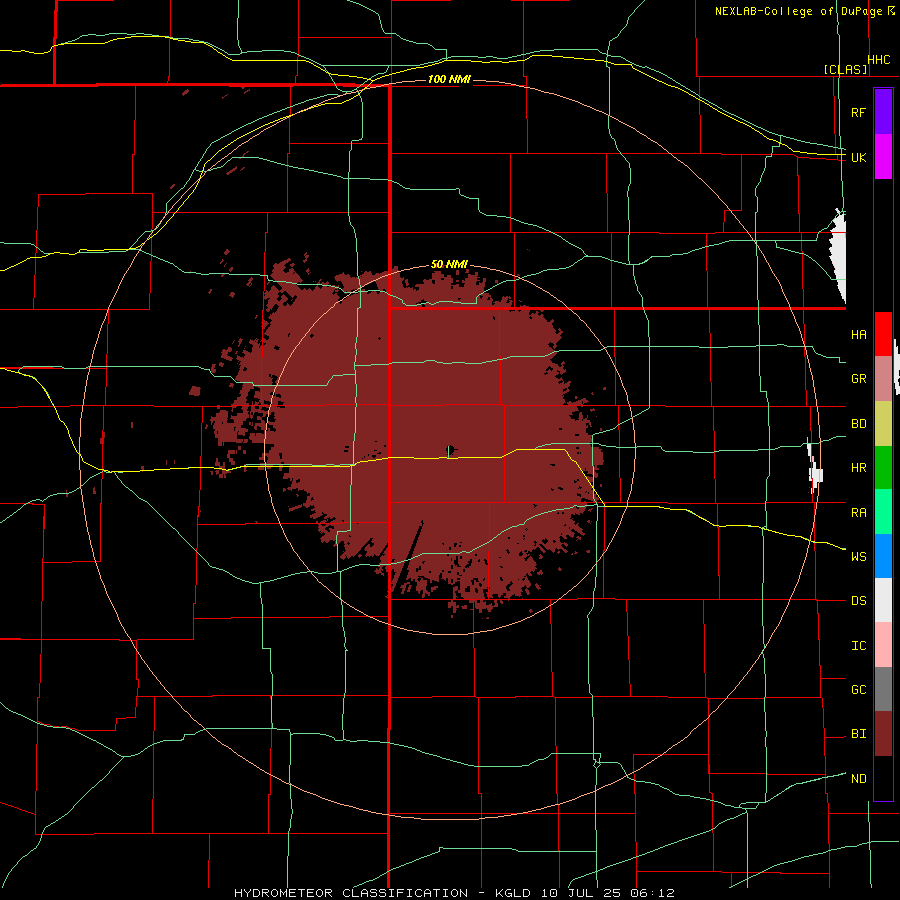Click the radar site gap at echo center
The height and width of the screenshot is (900, 900).
click(451, 449)
